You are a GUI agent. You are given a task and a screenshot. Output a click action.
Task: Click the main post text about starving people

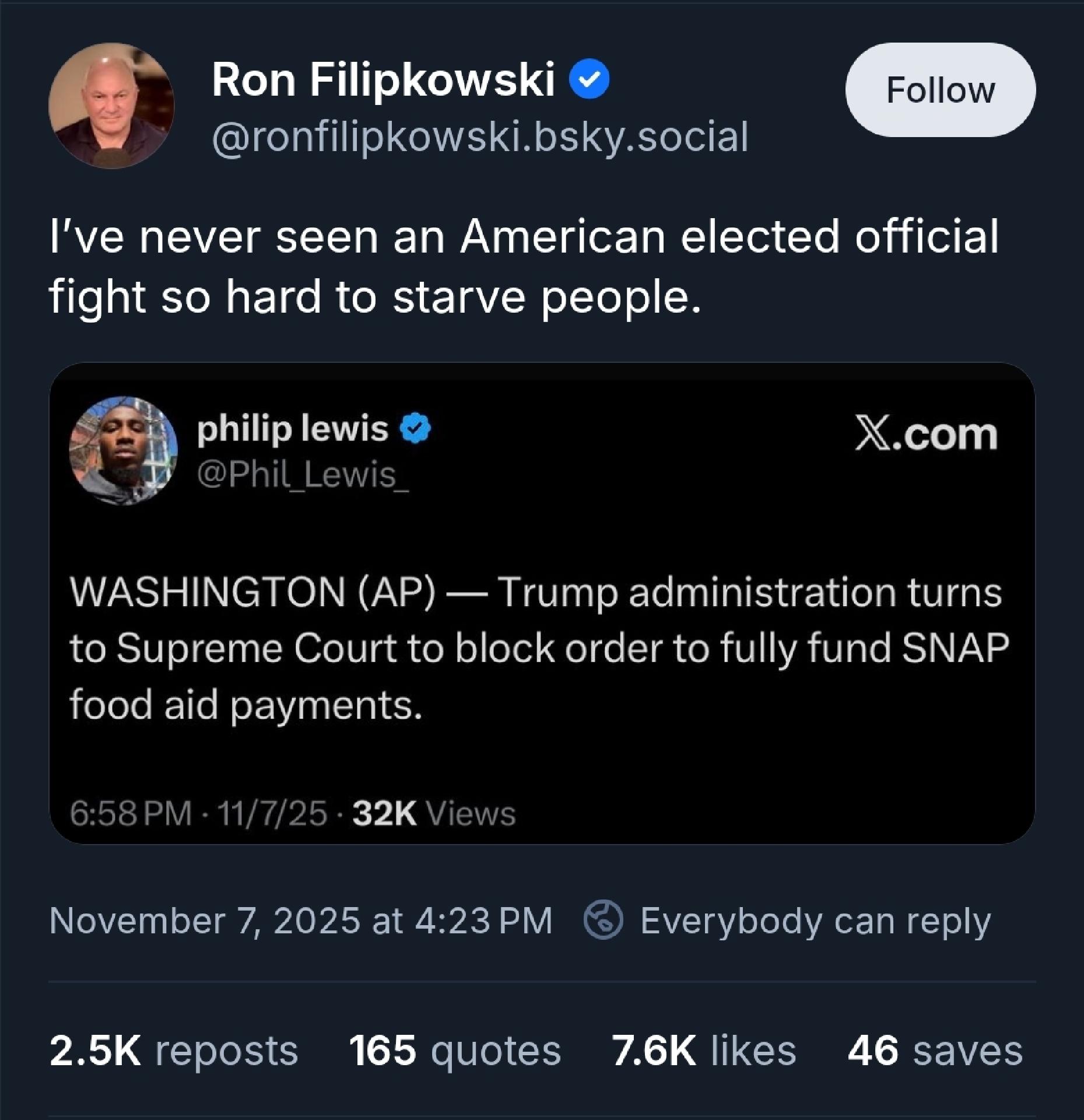pos(522,267)
